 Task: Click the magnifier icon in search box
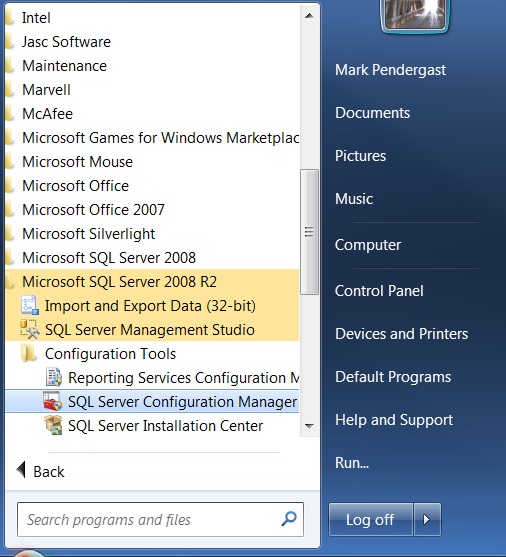pos(289,519)
